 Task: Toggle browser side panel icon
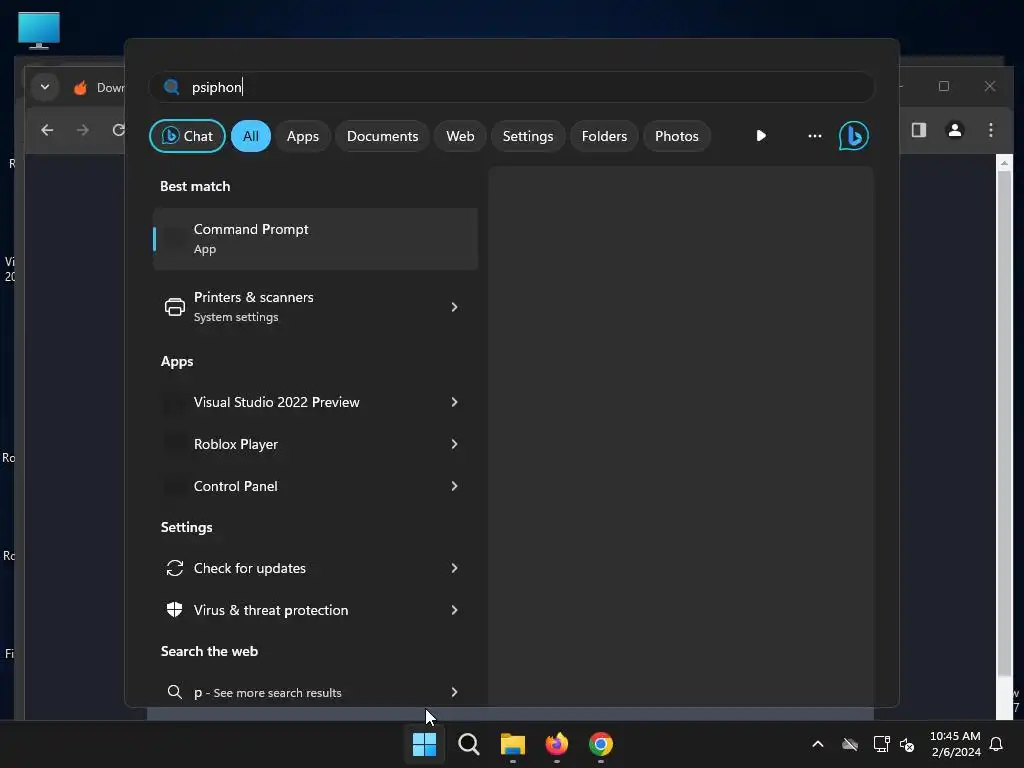[x=919, y=130]
